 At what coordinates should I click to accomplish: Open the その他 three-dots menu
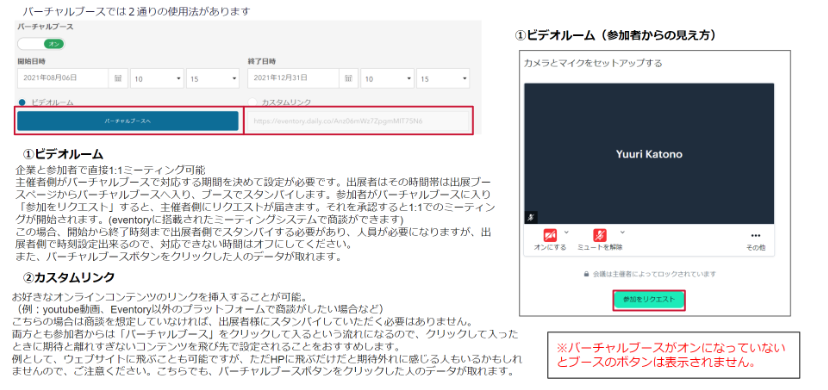pos(756,235)
